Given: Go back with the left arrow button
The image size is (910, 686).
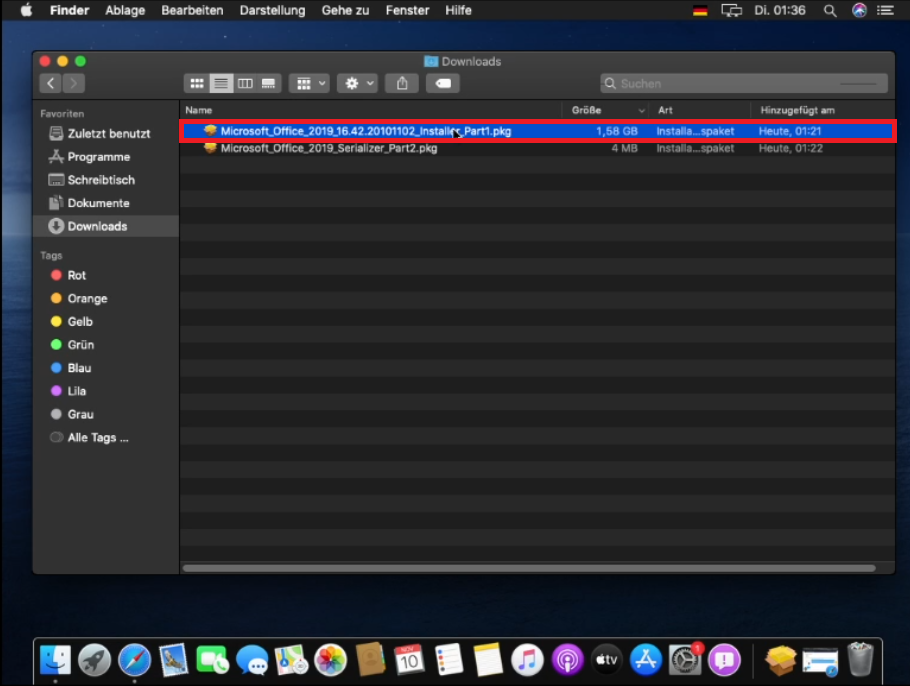Looking at the screenshot, I should 50,84.
